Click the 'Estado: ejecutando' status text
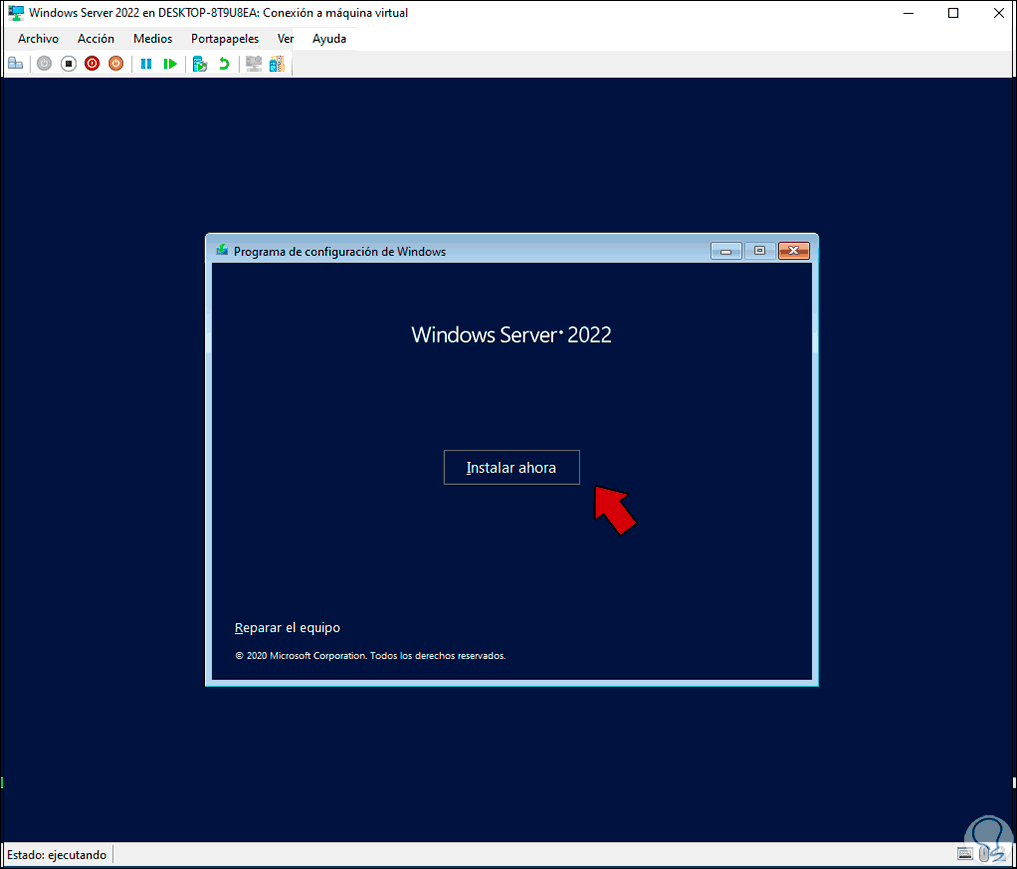 (x=57, y=855)
